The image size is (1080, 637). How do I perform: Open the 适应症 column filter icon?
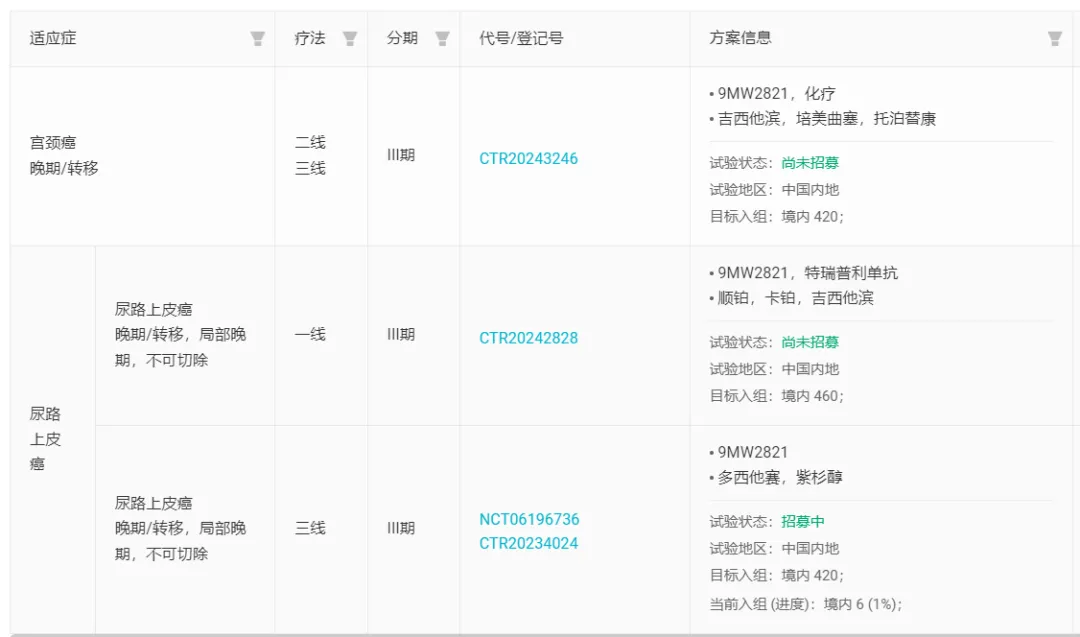[257, 39]
